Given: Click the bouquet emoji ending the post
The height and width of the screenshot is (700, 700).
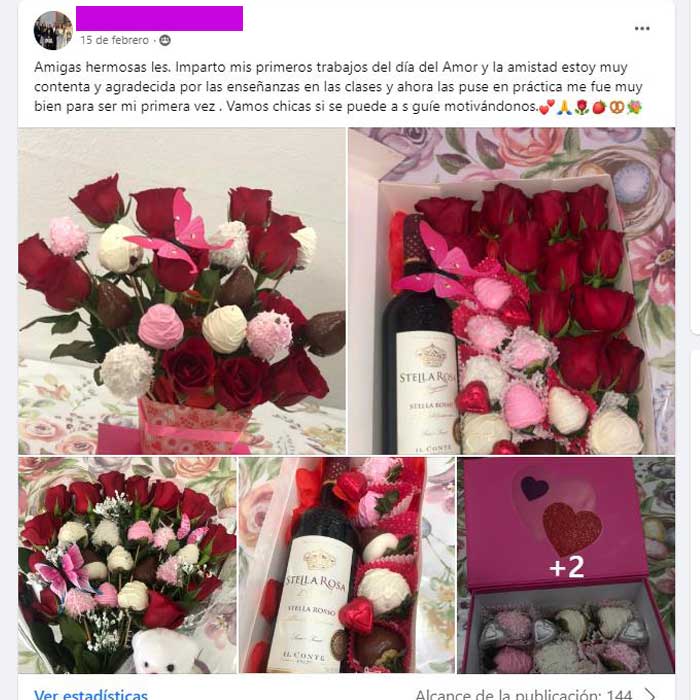Looking at the screenshot, I should [x=635, y=107].
